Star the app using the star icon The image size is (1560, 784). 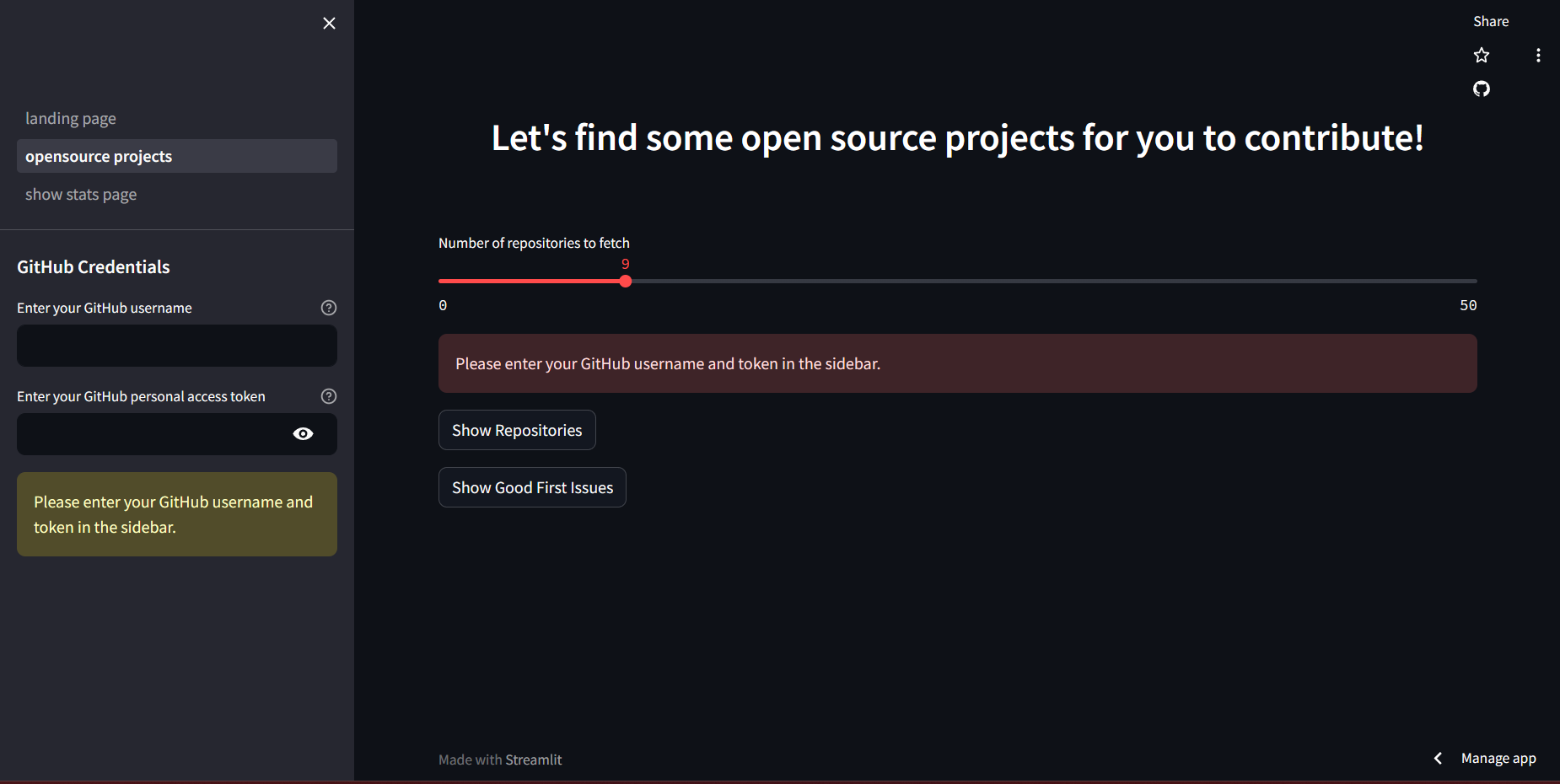click(x=1482, y=55)
